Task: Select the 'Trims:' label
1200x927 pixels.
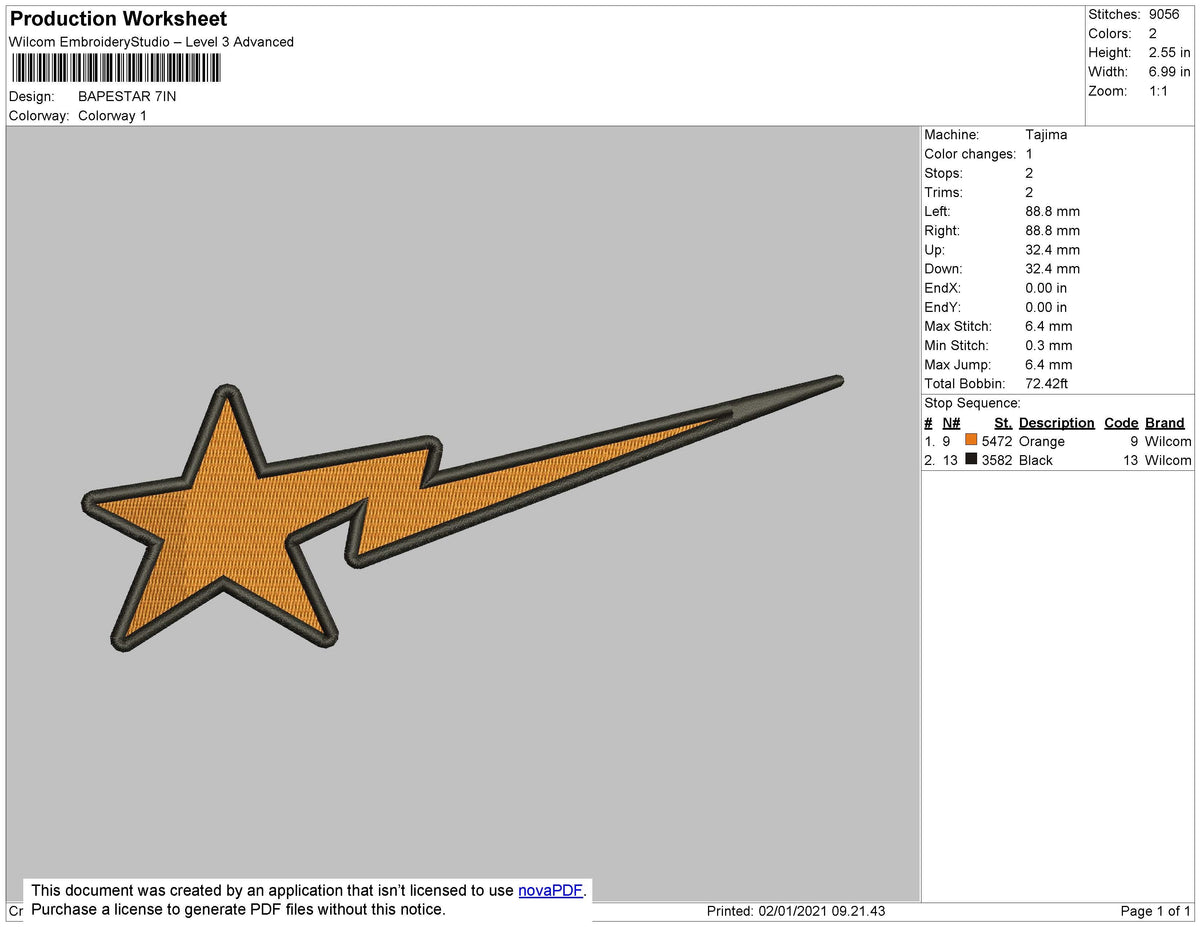Action: 943,192
